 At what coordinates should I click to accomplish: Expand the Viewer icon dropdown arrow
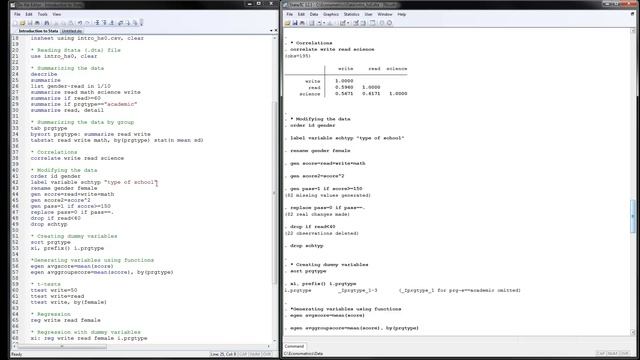[x=324, y=23]
